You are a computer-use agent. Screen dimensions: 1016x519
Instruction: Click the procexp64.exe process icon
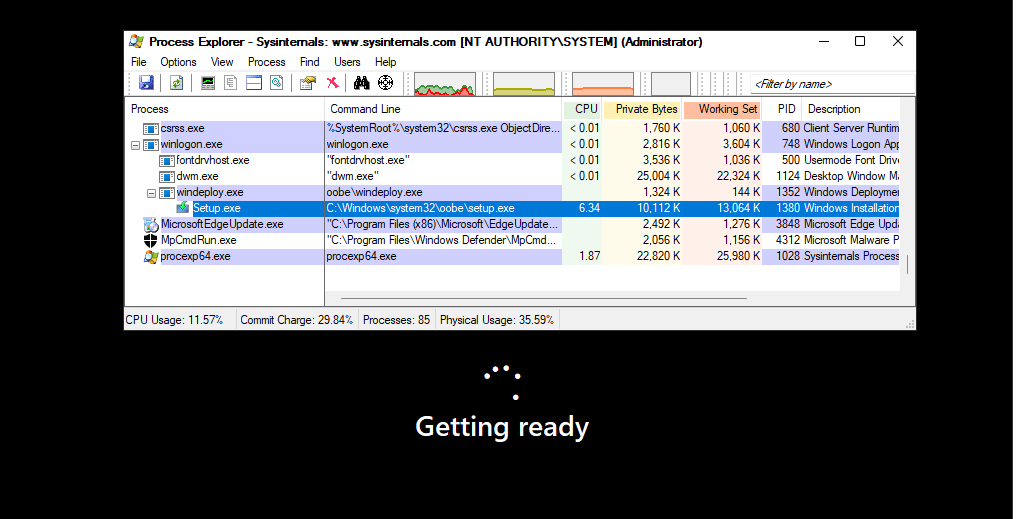pos(150,257)
